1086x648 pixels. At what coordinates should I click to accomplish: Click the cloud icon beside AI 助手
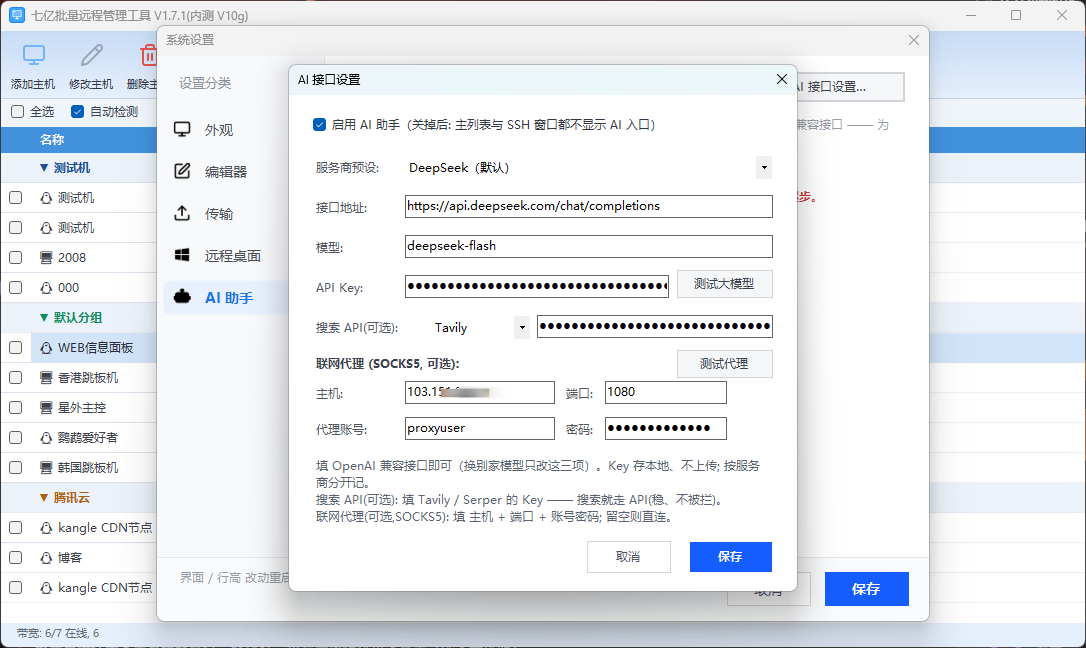(182, 297)
